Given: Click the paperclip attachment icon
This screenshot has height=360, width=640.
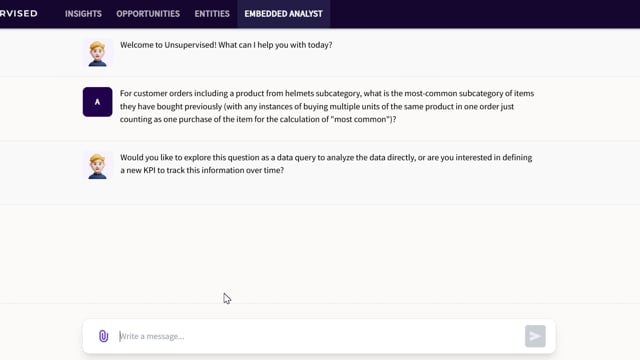Looking at the screenshot, I should click(x=104, y=336).
